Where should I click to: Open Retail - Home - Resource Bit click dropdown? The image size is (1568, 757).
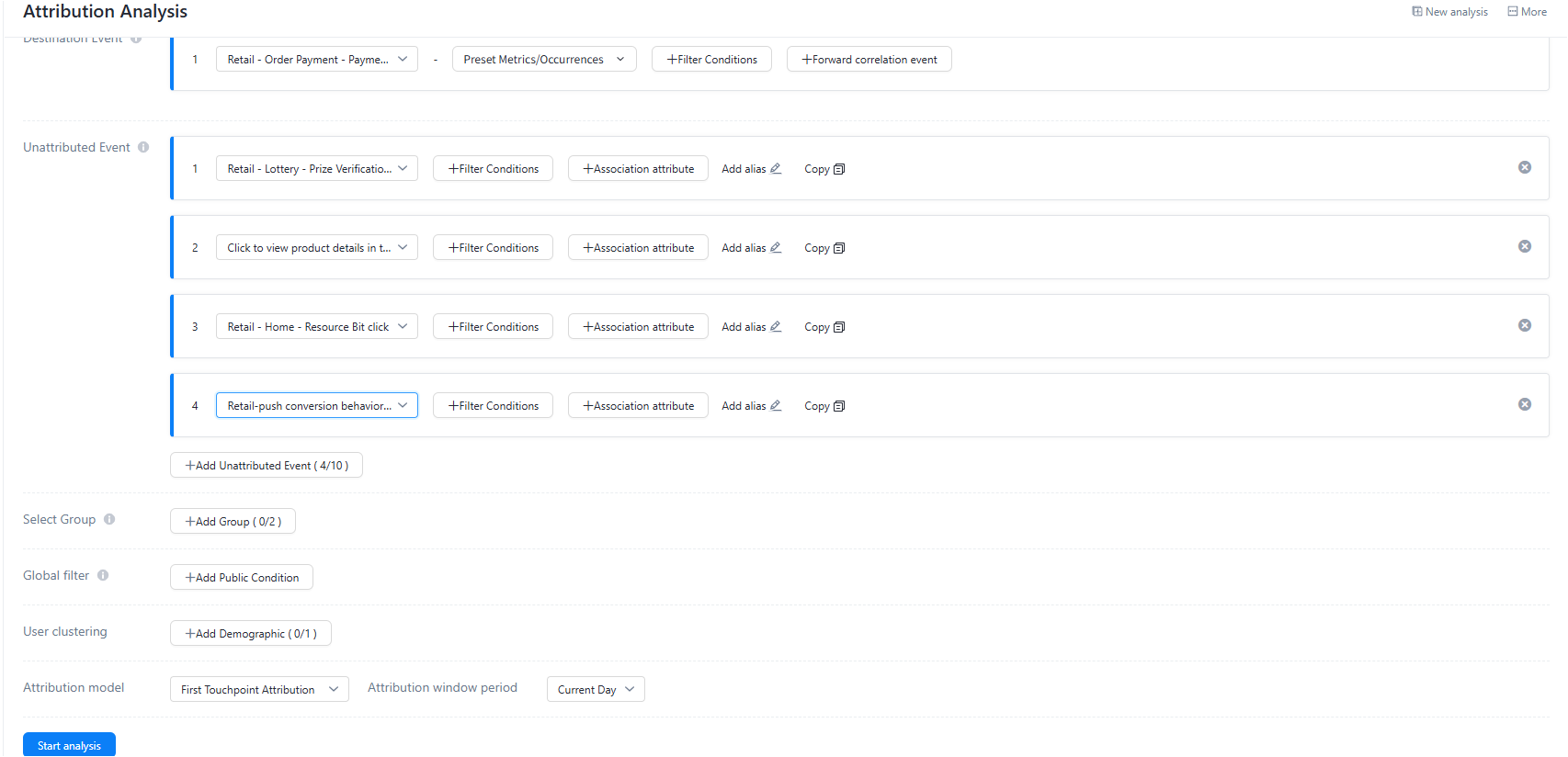(317, 326)
